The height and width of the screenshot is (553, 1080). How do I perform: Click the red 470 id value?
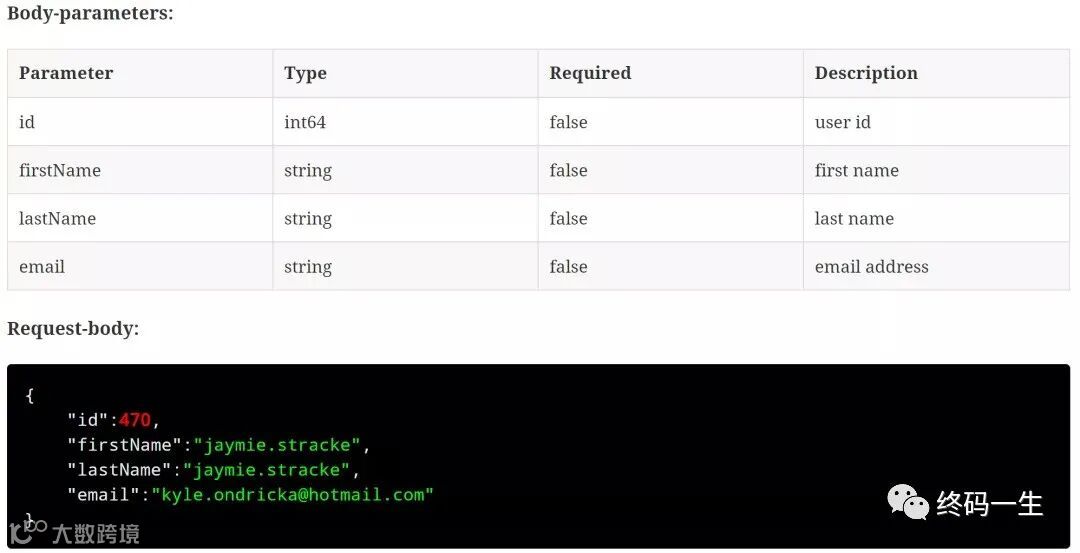coord(135,420)
